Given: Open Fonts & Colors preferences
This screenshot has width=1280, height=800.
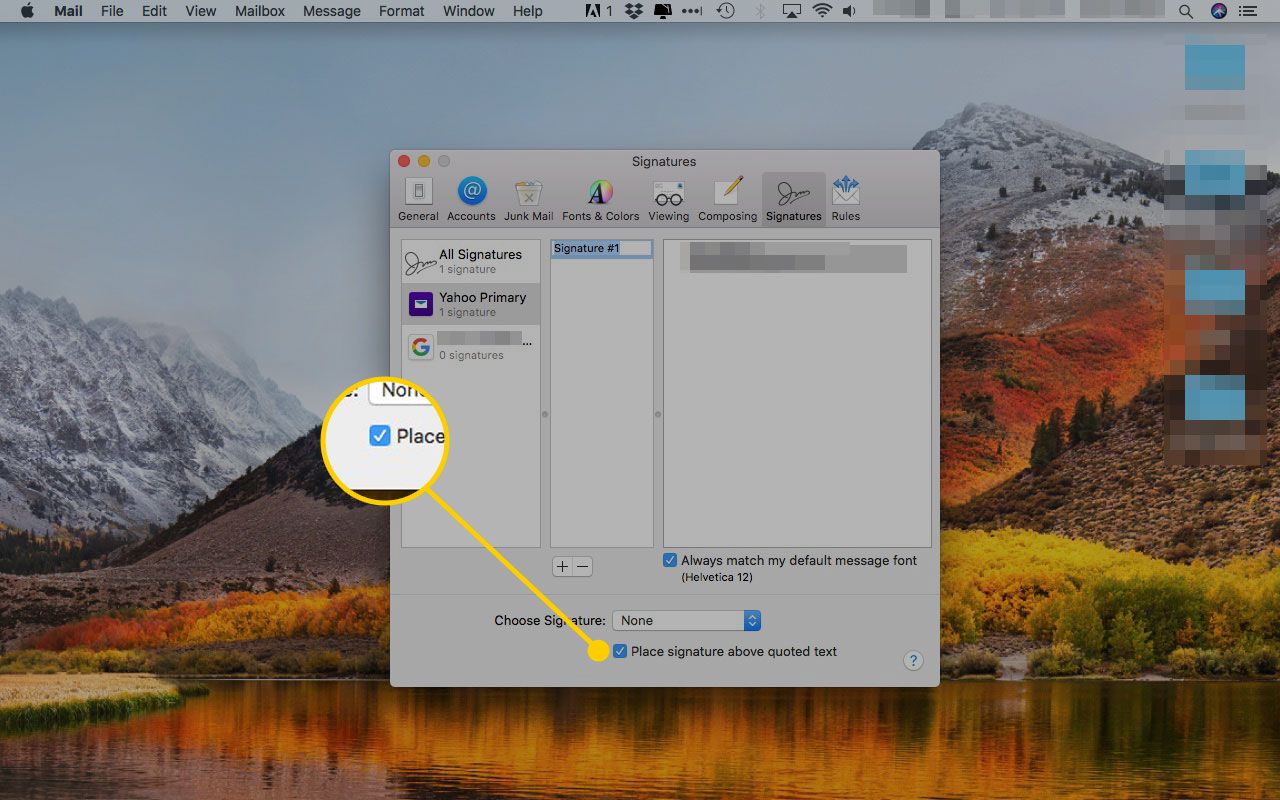Looking at the screenshot, I should pos(600,199).
